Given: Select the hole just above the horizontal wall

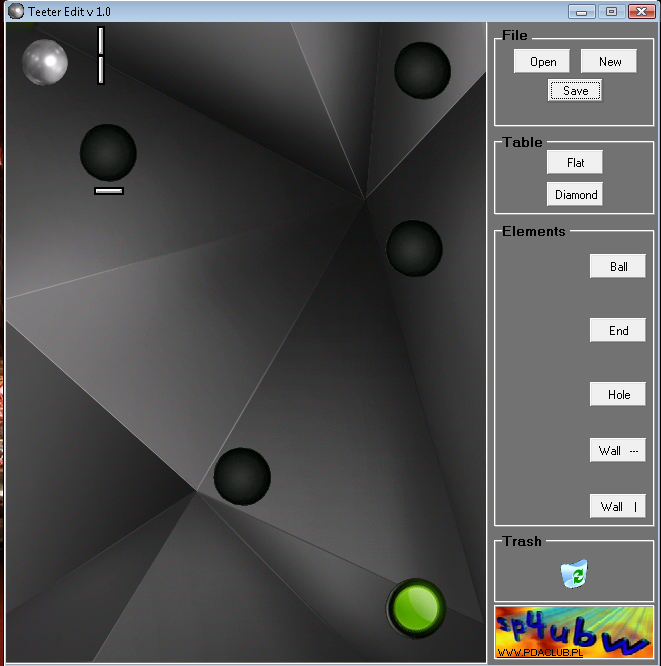Looking at the screenshot, I should coord(108,153).
